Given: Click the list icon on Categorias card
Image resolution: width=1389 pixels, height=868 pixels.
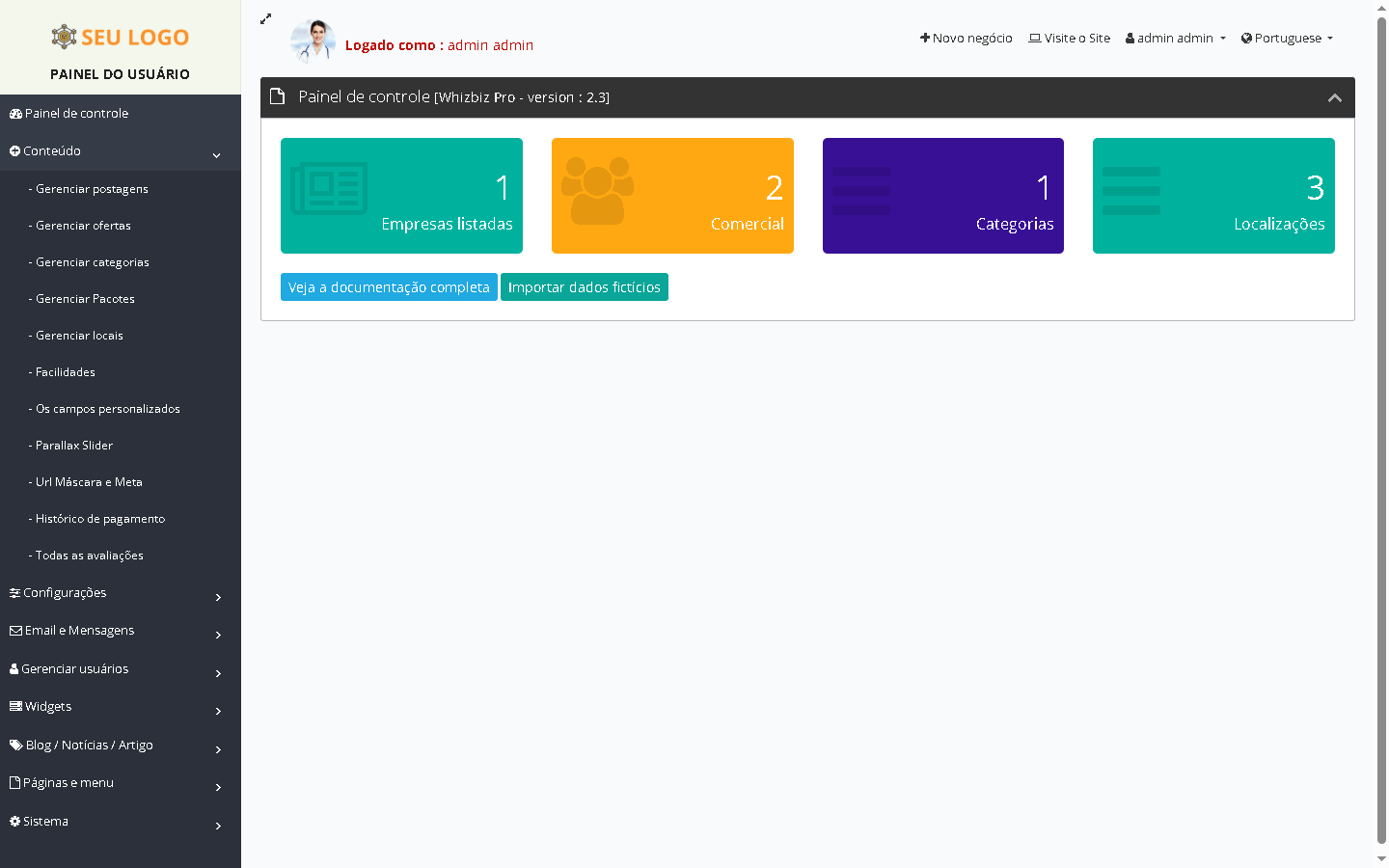Looking at the screenshot, I should [861, 191].
